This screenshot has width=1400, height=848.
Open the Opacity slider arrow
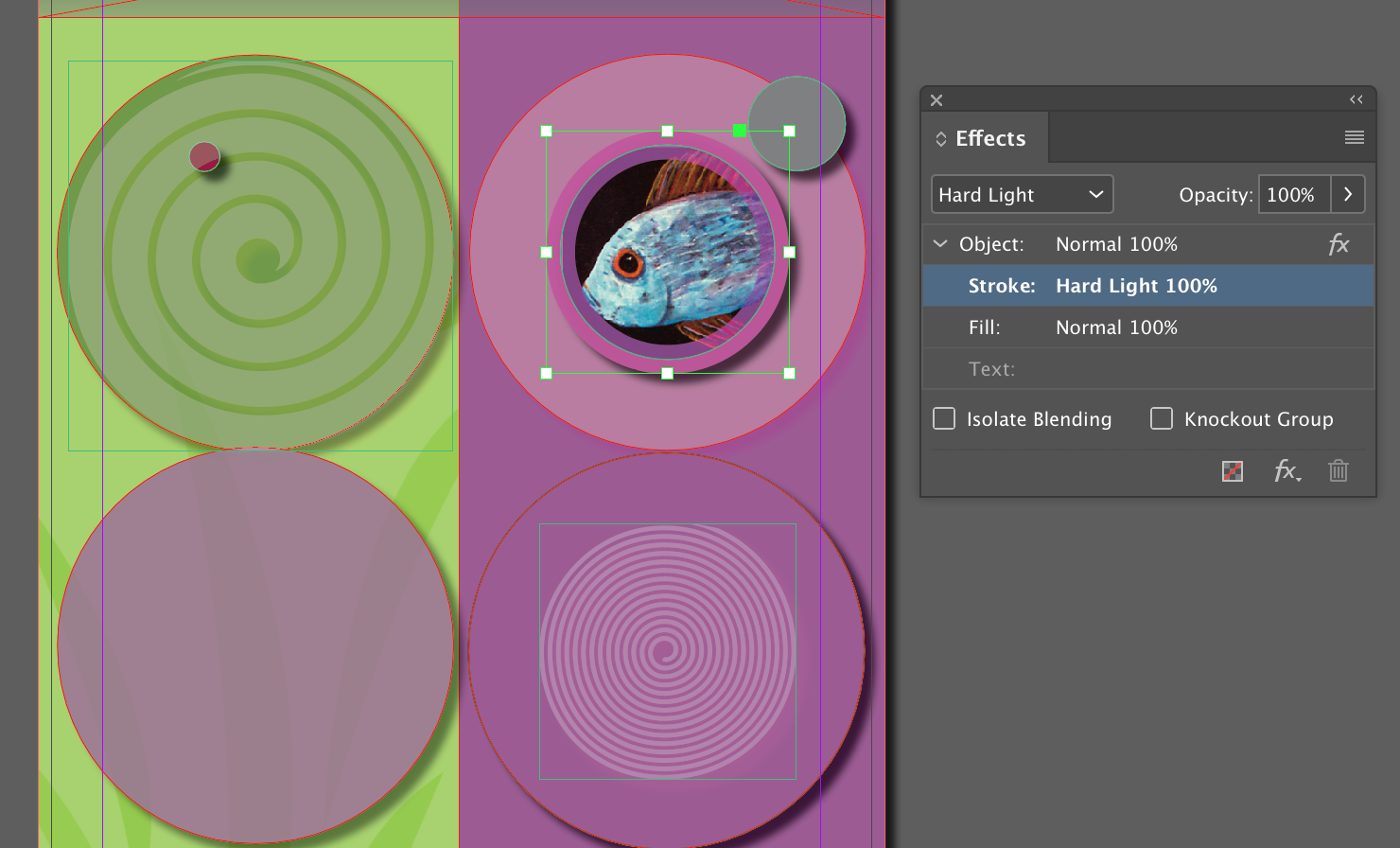[x=1348, y=194]
